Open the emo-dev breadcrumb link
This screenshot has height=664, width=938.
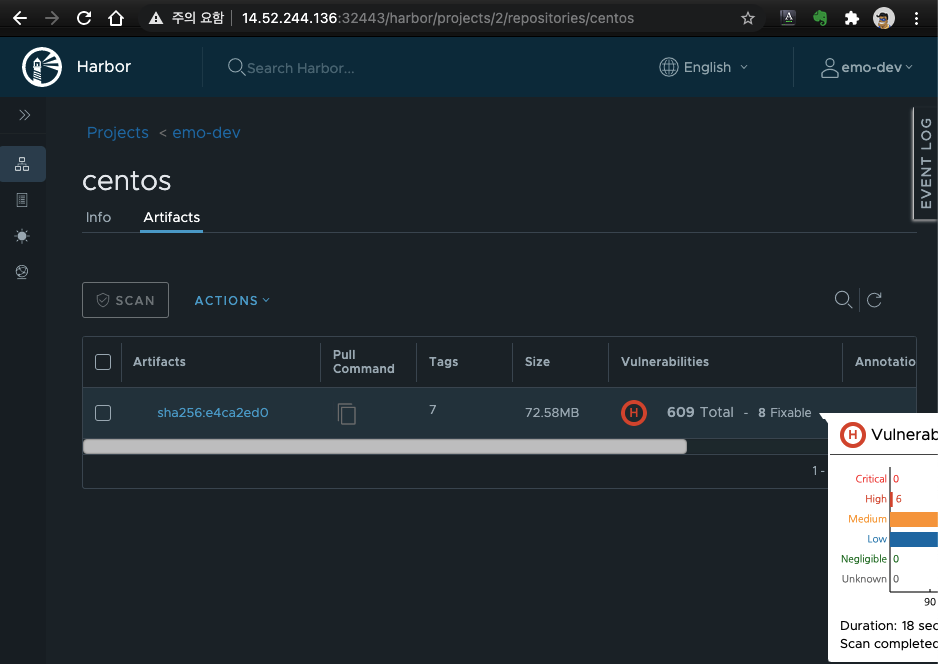click(x=206, y=132)
